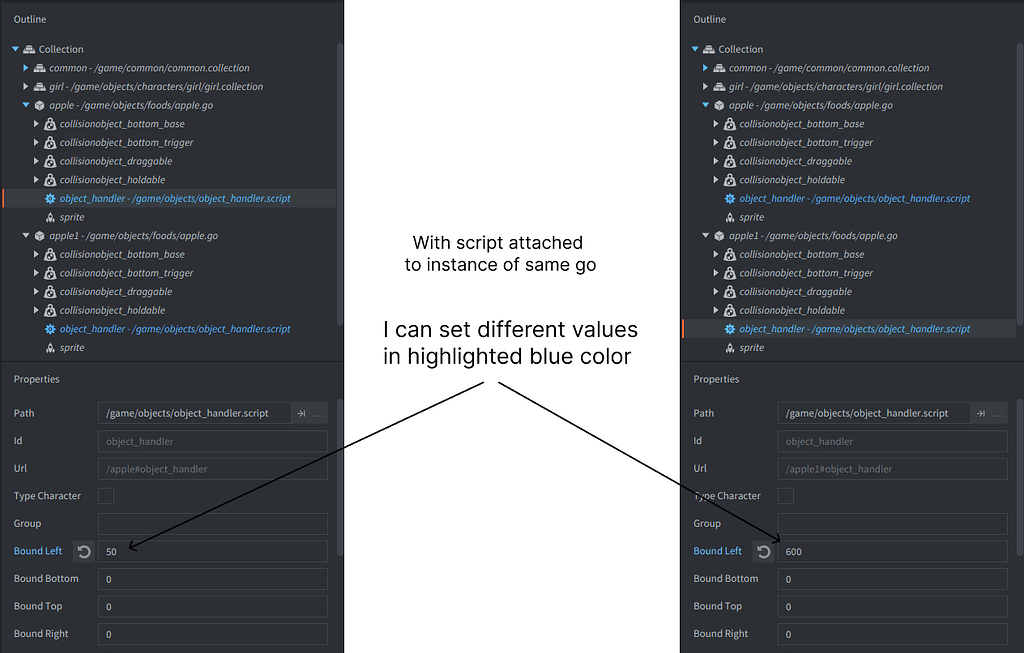Enable the Type Character checkbox on left panel
1024x653 pixels.
104,495
